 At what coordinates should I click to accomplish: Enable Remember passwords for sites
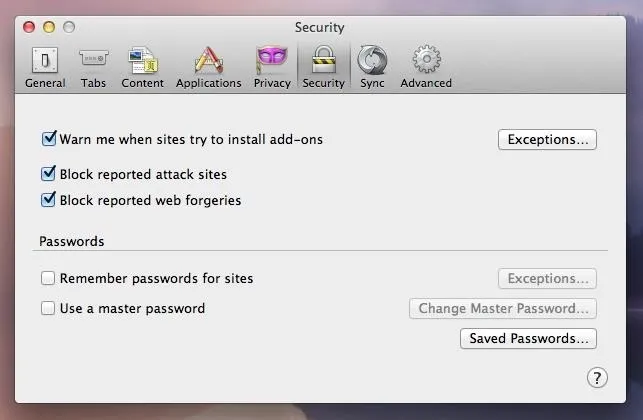click(x=48, y=278)
